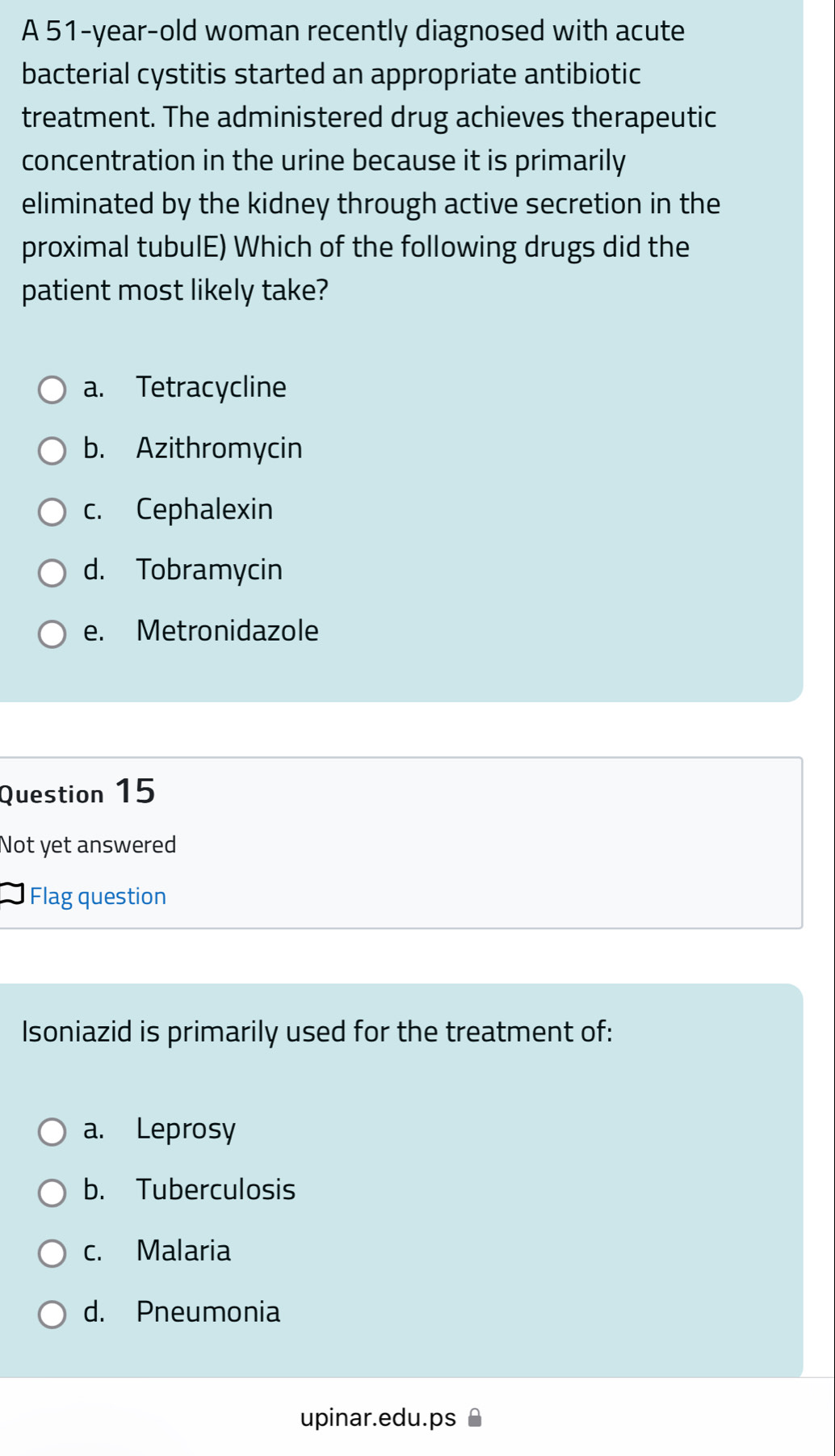Image resolution: width=835 pixels, height=1456 pixels.
Task: Mark Metronidazole radio button
Action: click(52, 633)
